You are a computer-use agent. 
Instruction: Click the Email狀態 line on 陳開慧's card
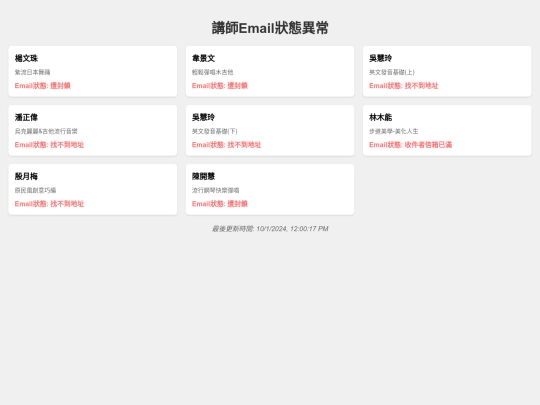click(220, 204)
